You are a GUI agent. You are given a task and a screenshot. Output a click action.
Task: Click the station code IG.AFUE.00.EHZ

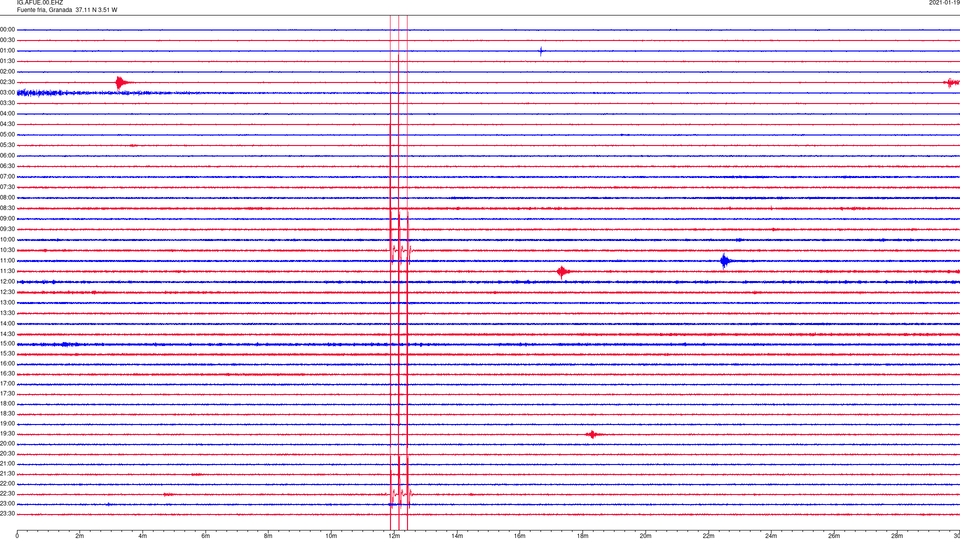pyautogui.click(x=40, y=3)
